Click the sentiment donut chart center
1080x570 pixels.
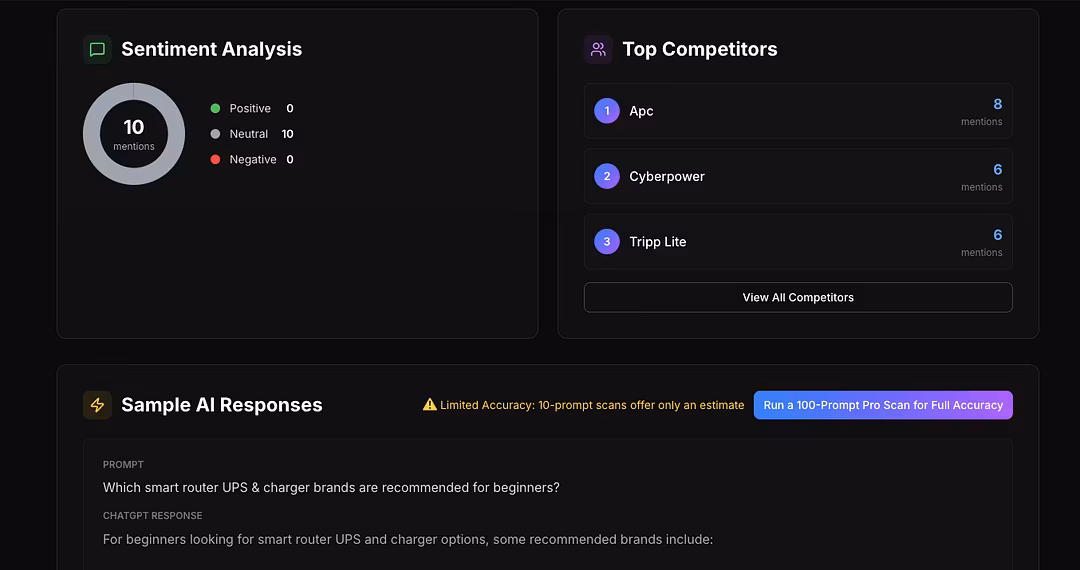click(x=134, y=134)
